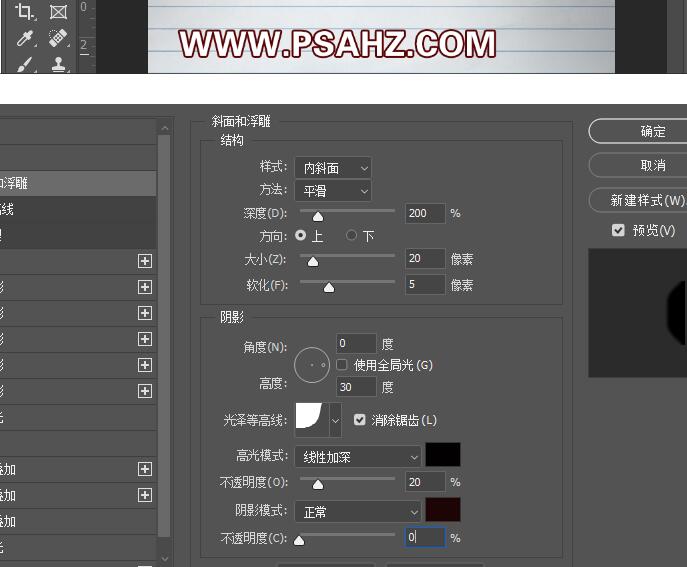Select the Crop tool

(25, 12)
